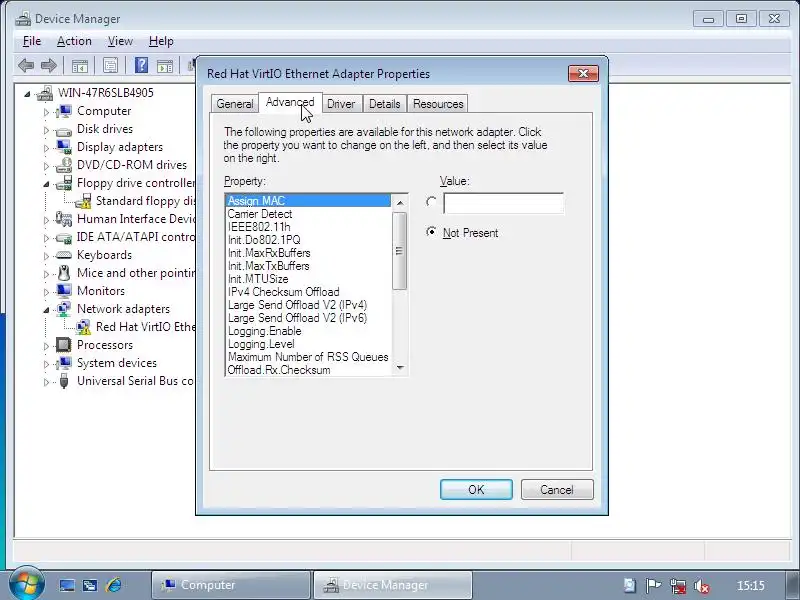Select the Mice and other pointing devices icon
This screenshot has height=600, width=800.
[x=64, y=273]
